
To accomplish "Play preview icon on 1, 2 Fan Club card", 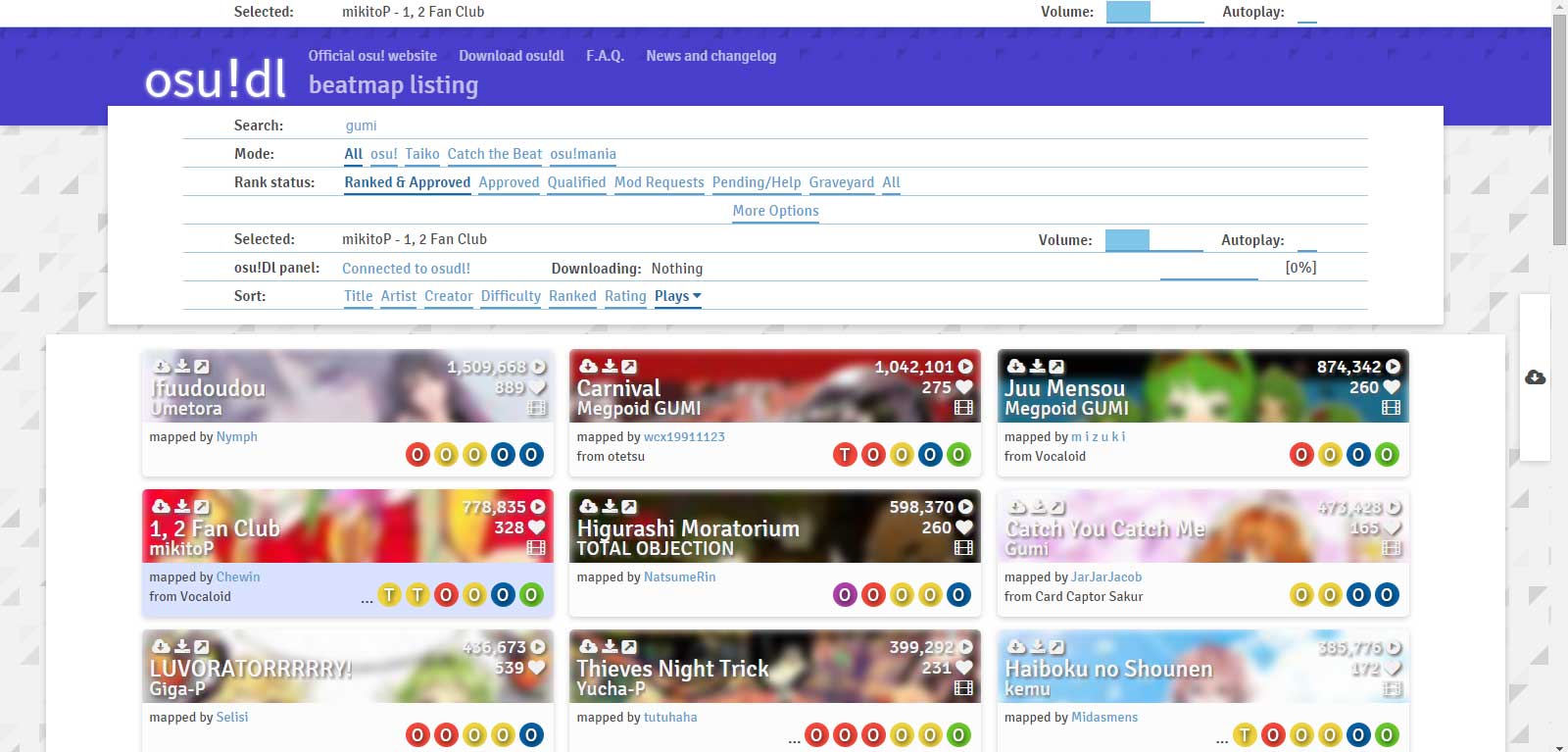I will (538, 507).
